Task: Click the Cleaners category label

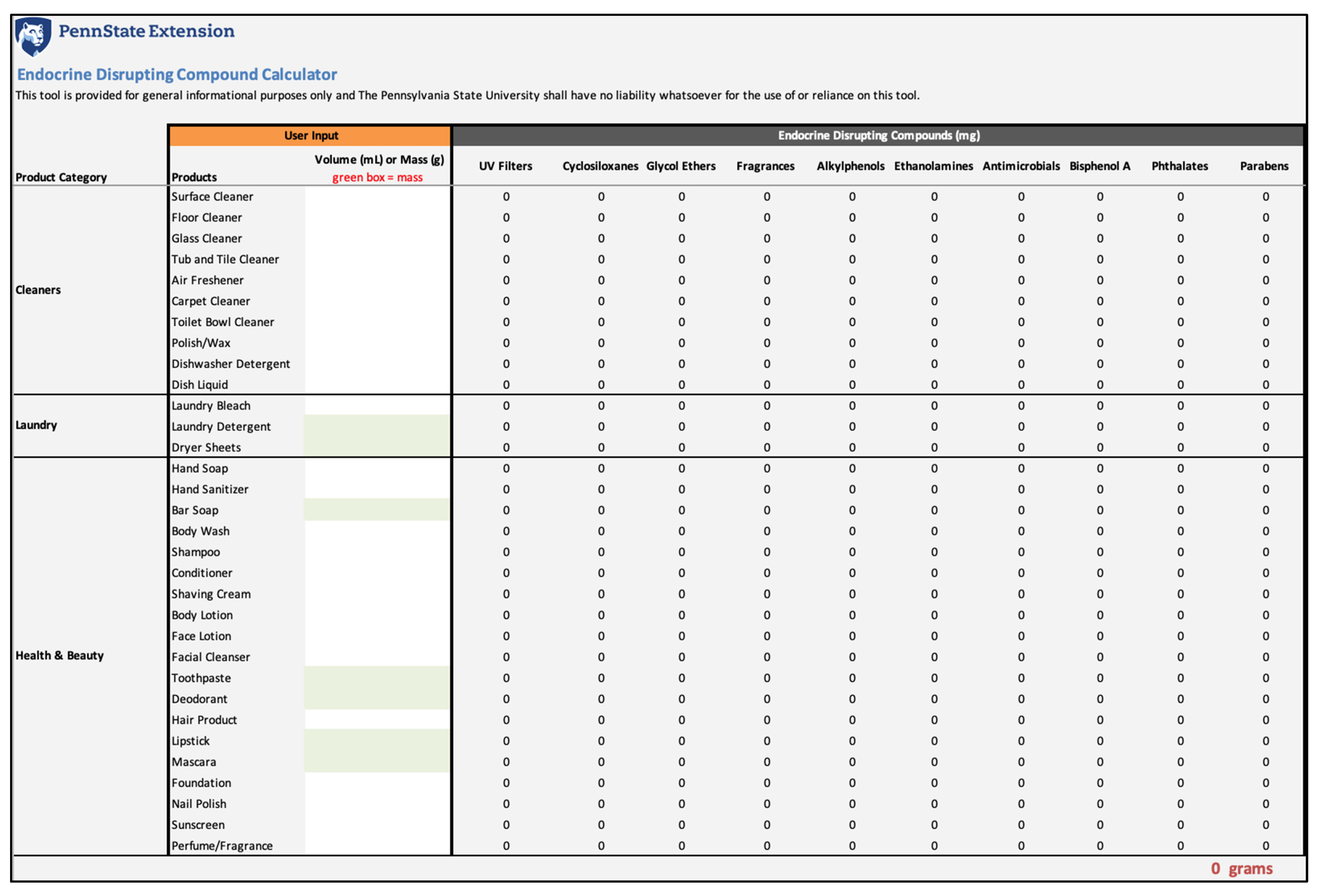Action: [38, 290]
